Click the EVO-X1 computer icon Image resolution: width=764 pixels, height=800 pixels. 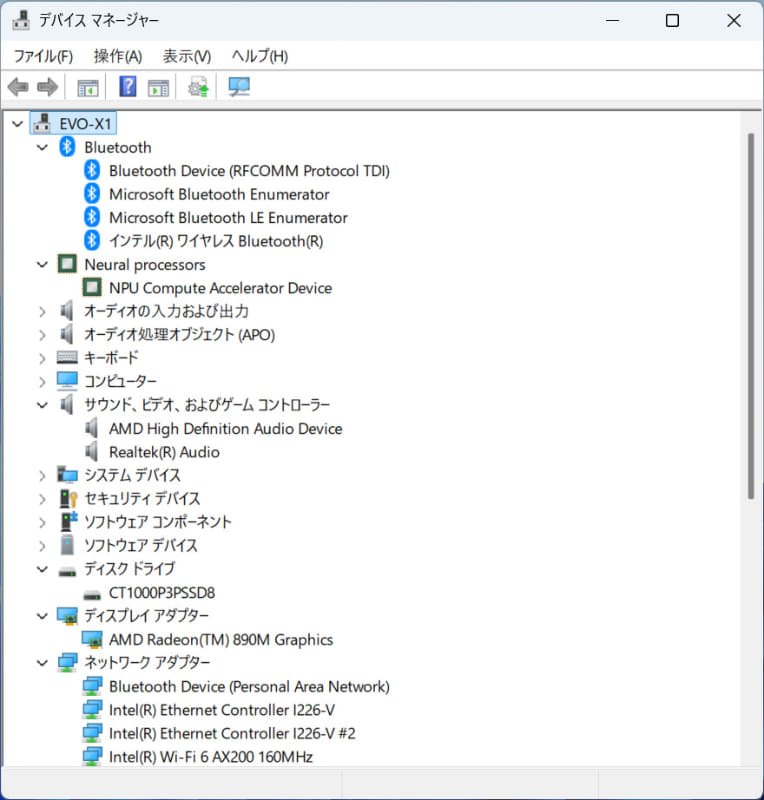click(42, 123)
